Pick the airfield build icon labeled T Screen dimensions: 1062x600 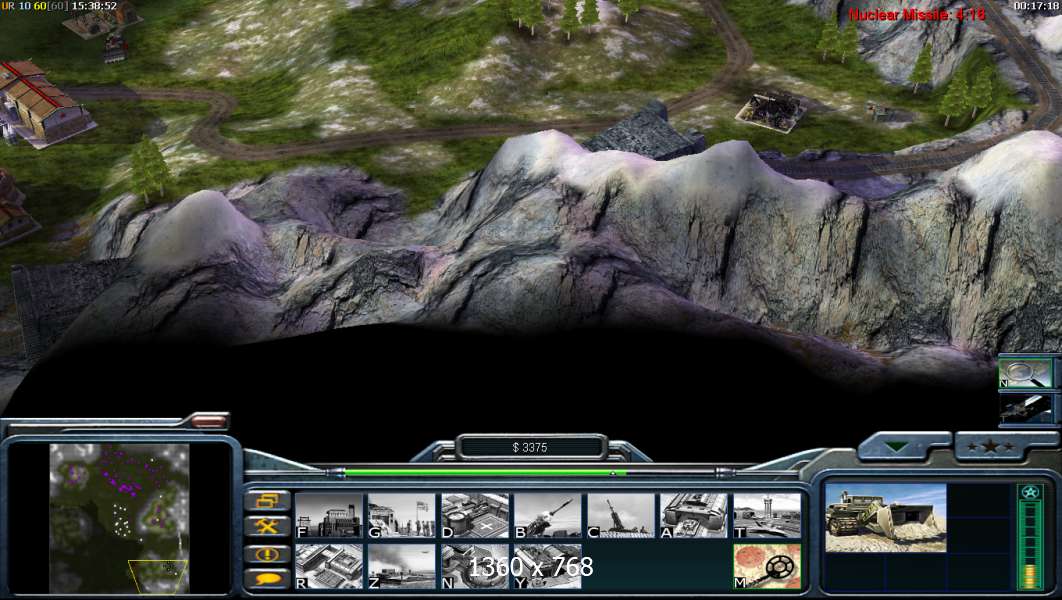(x=767, y=515)
